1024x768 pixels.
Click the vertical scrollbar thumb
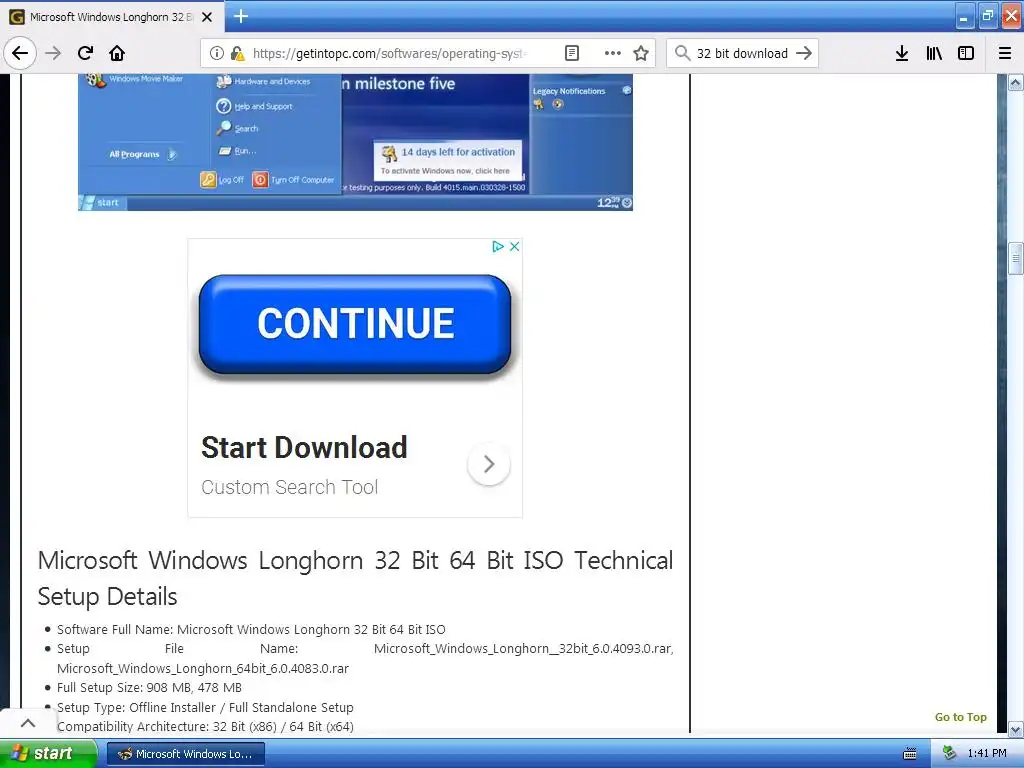tap(1016, 259)
